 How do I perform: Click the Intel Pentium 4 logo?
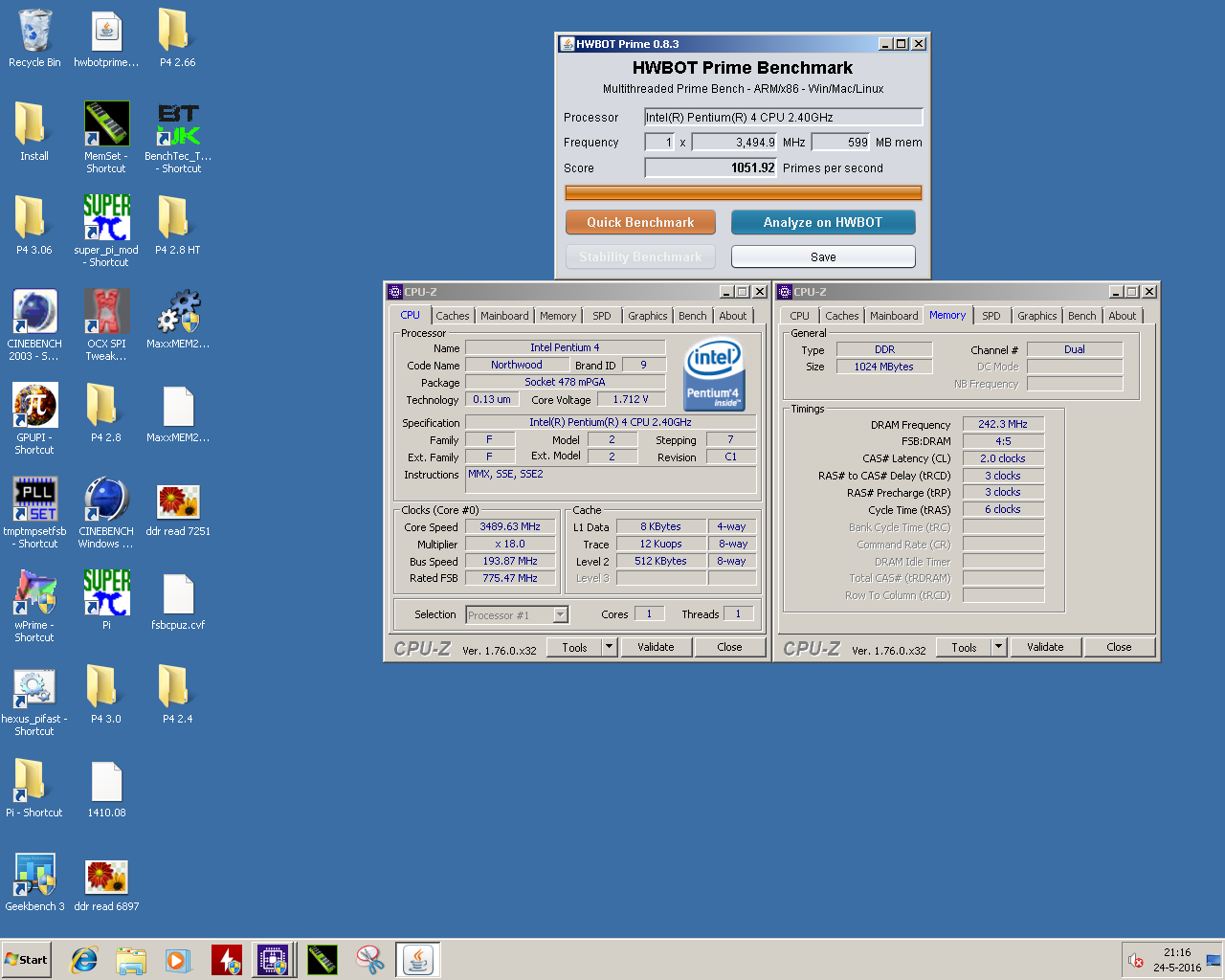(x=714, y=374)
